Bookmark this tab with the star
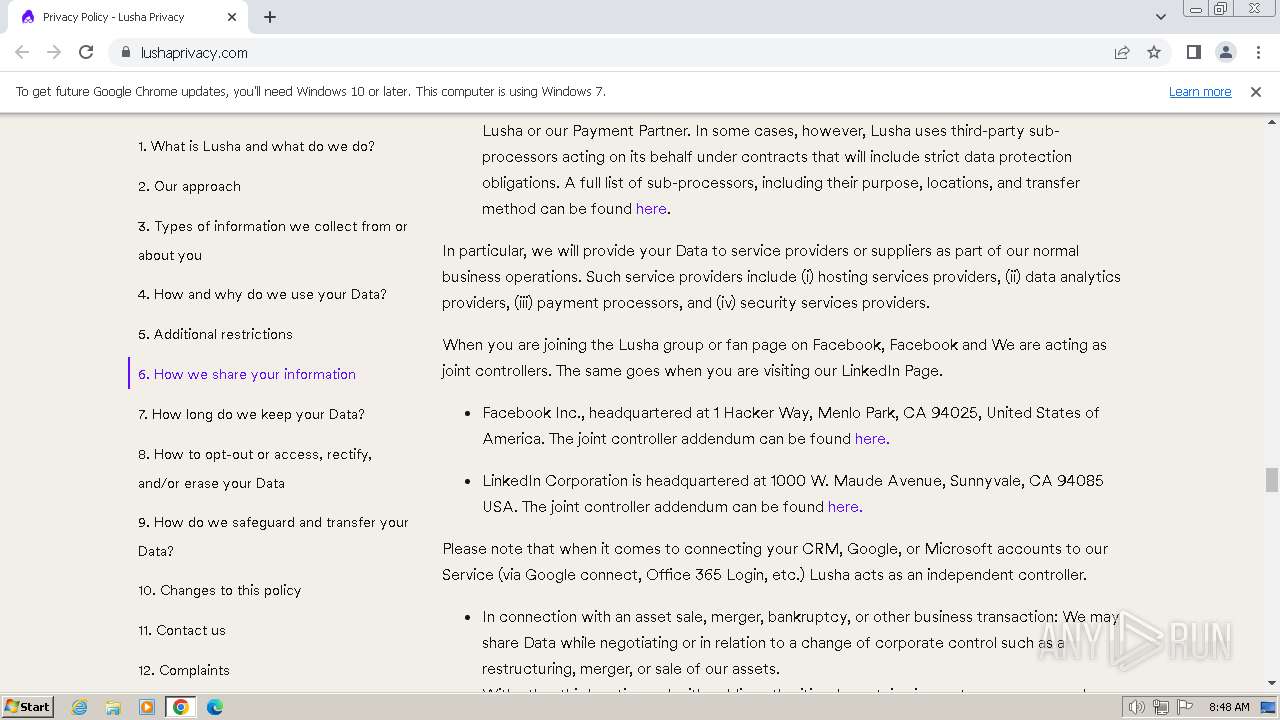The width and height of the screenshot is (1280, 720). 1154,52
